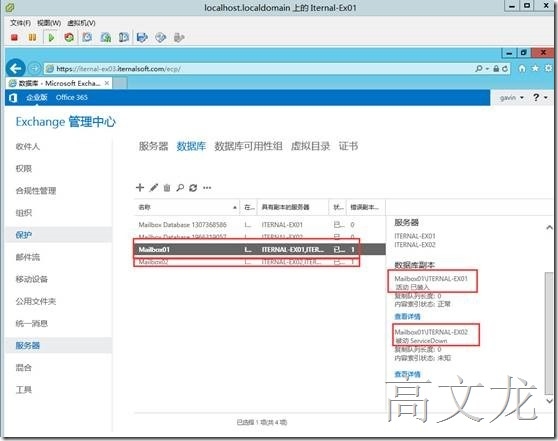Click the 企业版 header link
This screenshot has width=558, height=441.
pyautogui.click(x=36, y=98)
